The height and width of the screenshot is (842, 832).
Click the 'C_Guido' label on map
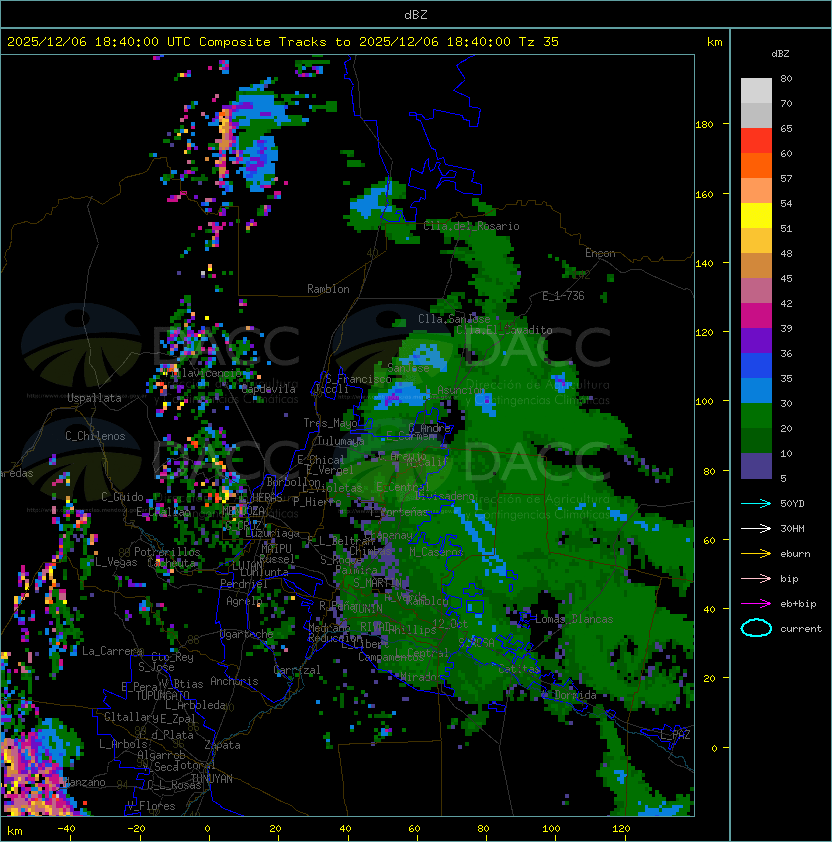(122, 497)
